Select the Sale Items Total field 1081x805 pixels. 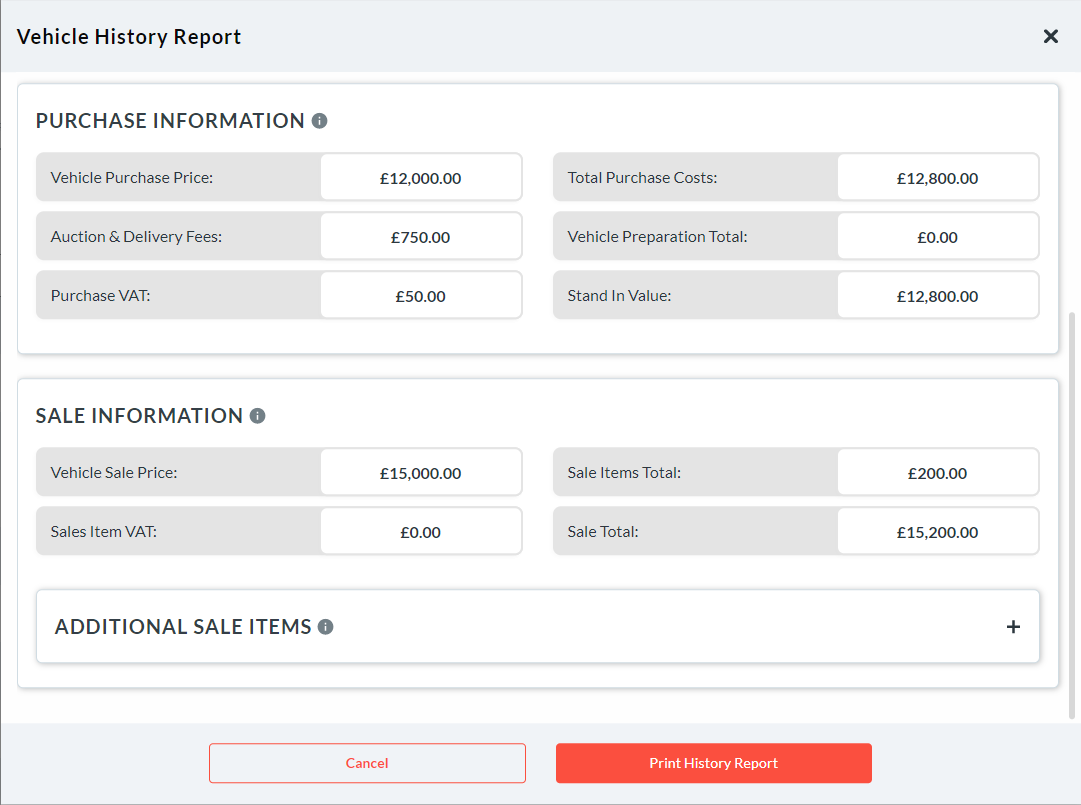coord(937,473)
